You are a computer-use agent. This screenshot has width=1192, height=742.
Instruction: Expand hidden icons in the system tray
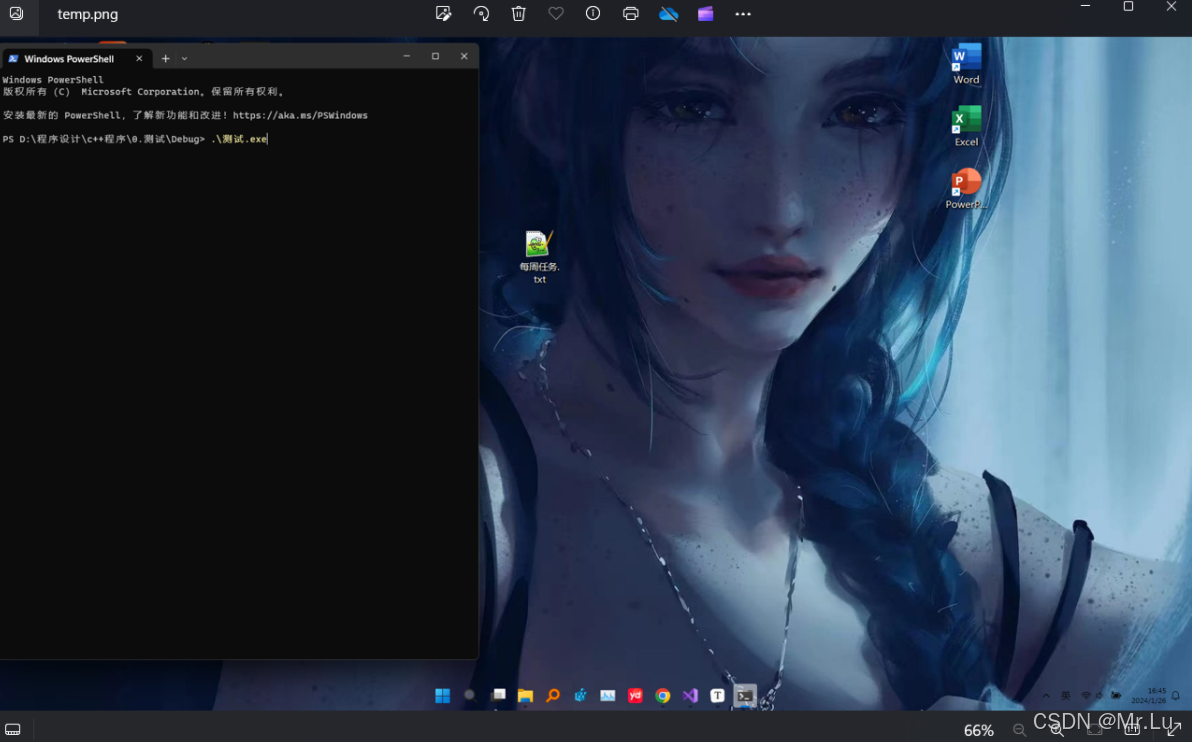(1046, 696)
